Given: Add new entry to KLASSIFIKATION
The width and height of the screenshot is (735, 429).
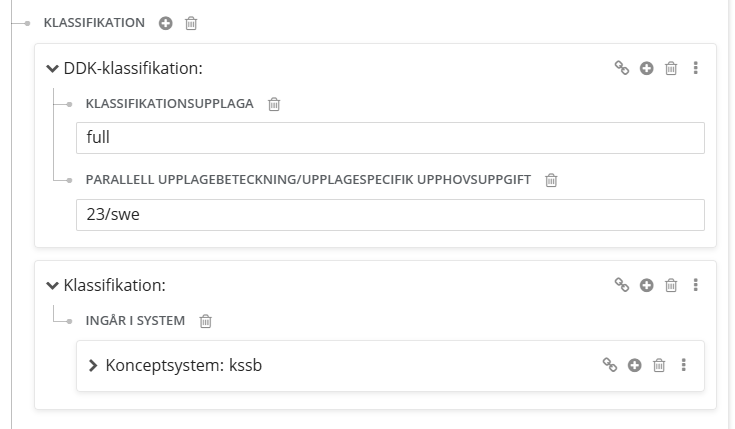Looking at the screenshot, I should (x=165, y=23).
